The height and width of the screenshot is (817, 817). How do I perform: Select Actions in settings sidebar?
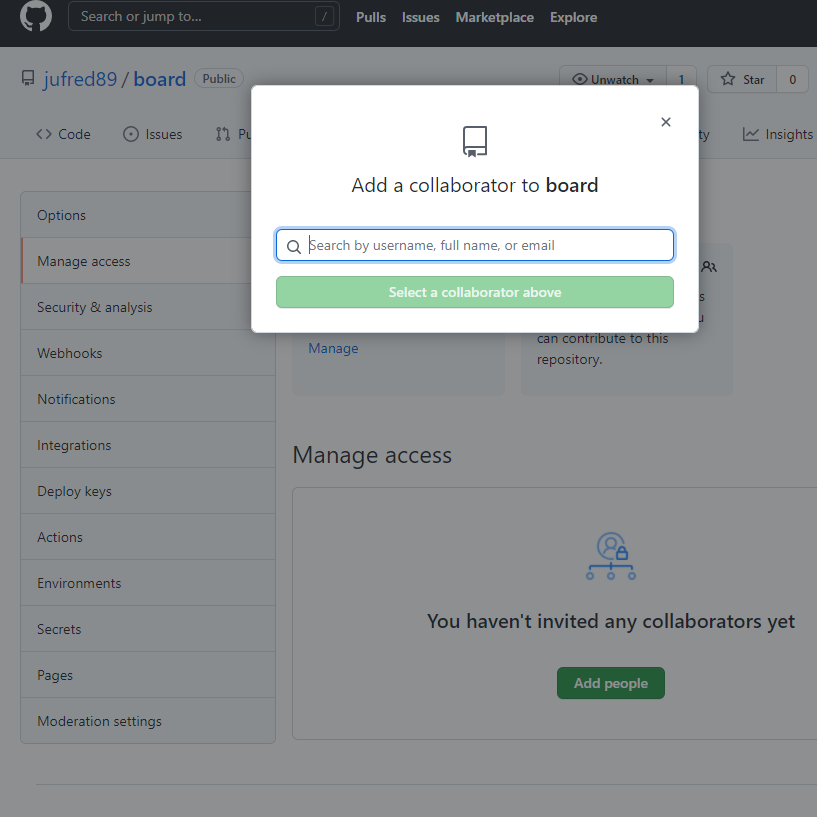[147, 537]
